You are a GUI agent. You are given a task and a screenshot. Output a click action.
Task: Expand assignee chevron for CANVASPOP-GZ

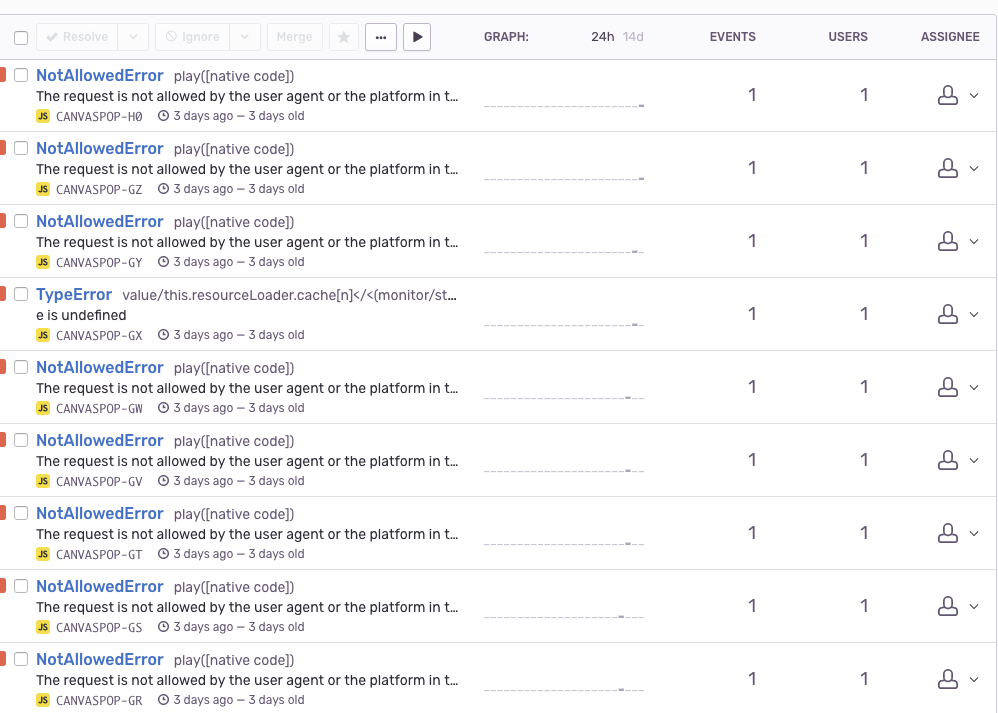point(974,169)
